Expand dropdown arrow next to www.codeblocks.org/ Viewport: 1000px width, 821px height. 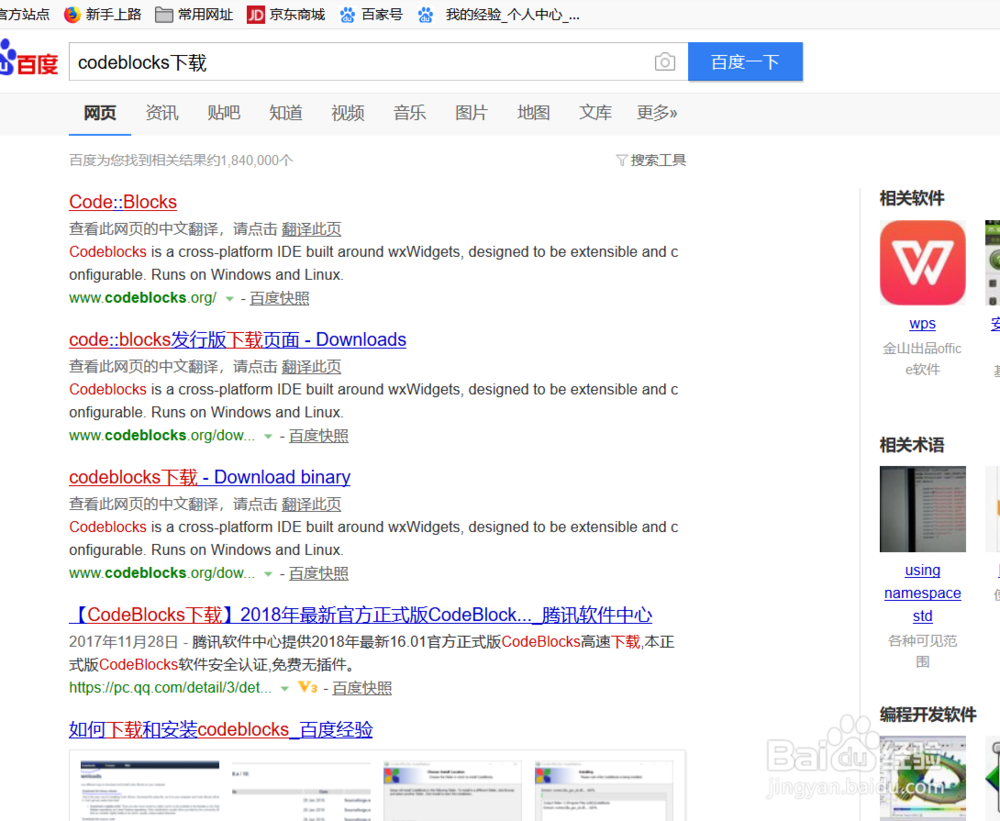point(230,299)
